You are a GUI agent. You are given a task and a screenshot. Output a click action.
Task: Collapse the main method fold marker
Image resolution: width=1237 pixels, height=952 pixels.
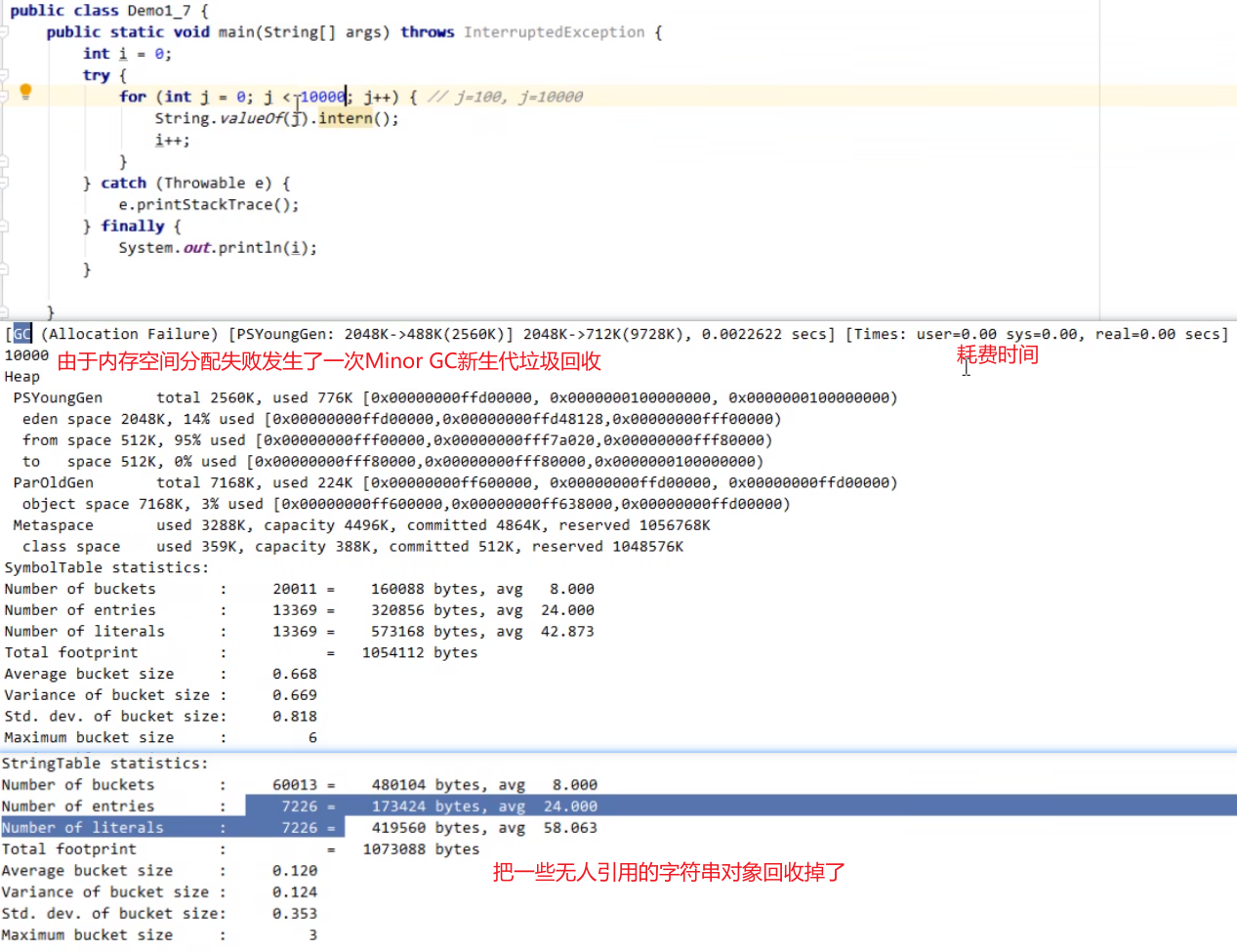(4, 32)
